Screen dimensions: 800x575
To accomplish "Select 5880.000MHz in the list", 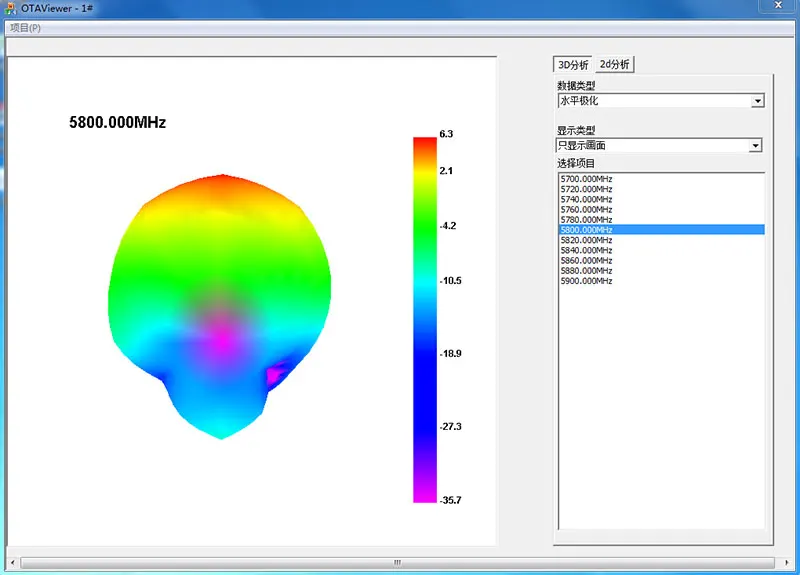I will point(661,271).
